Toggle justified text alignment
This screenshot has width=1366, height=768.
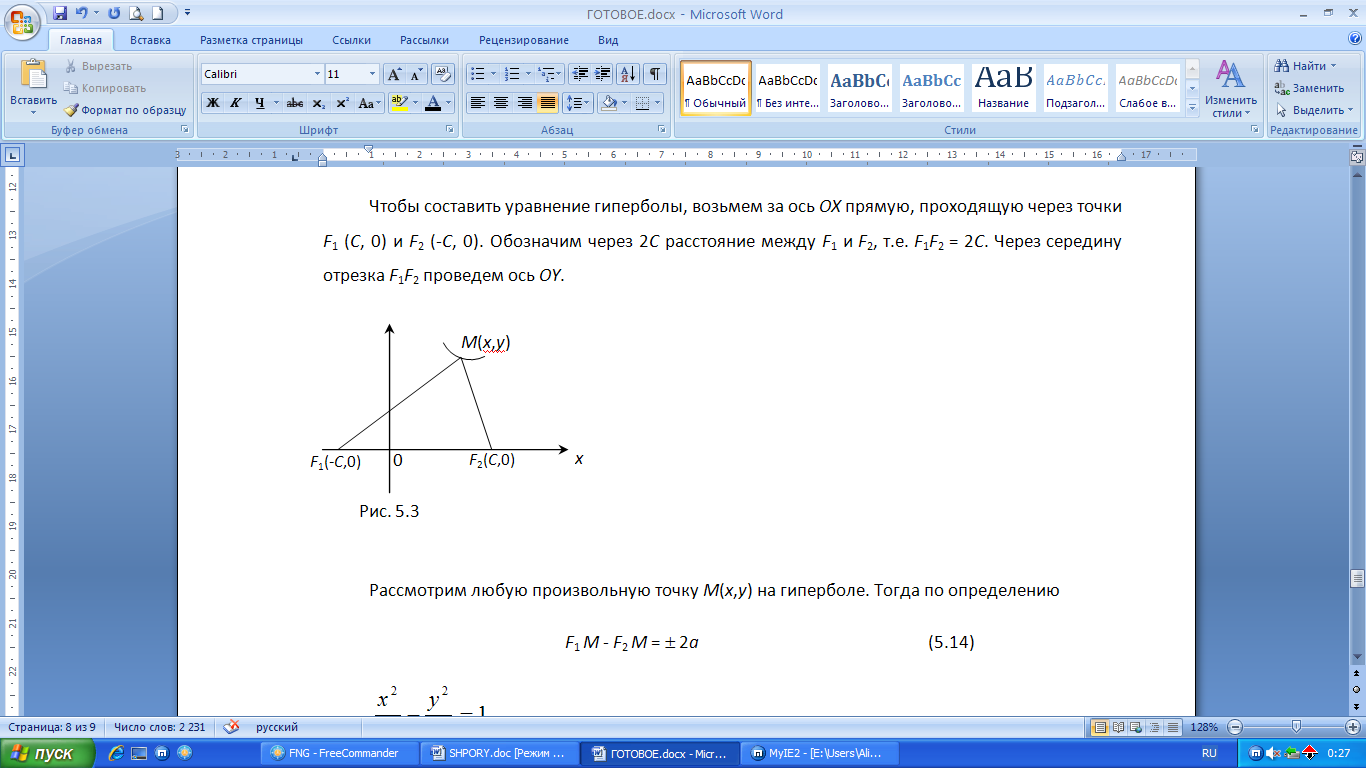(x=547, y=102)
